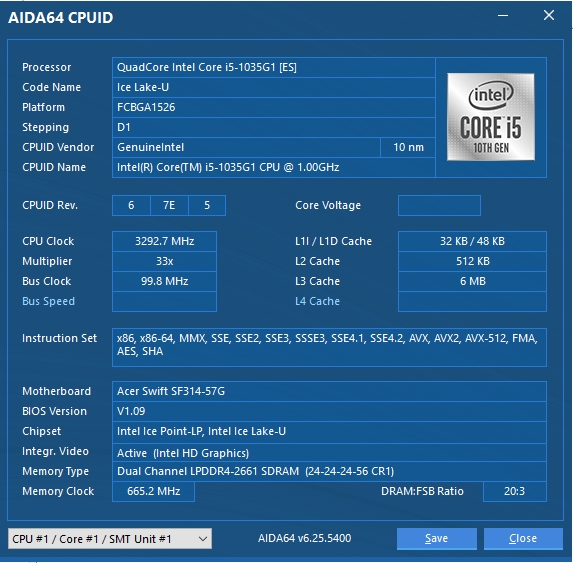Viewport: 573px width, 563px height.
Task: Click the AIDA64 v6.25.5400 version label
Action: point(304,538)
